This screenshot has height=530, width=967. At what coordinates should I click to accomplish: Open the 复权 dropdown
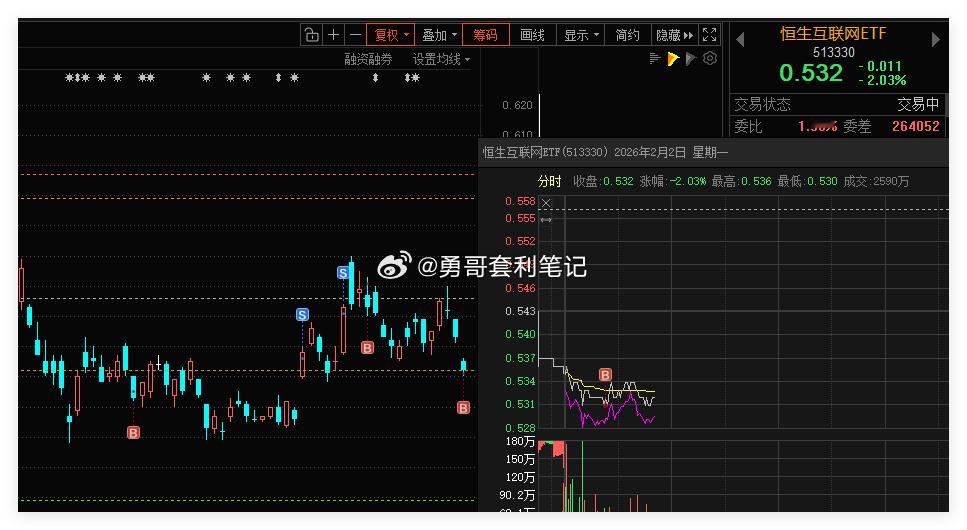click(x=390, y=35)
